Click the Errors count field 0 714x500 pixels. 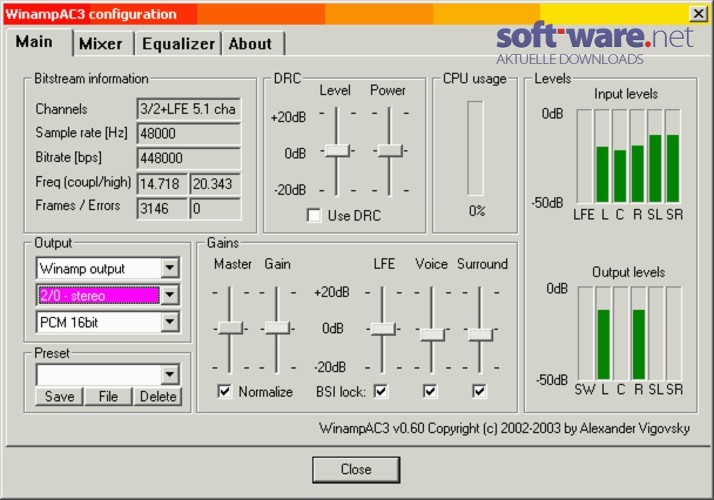215,209
